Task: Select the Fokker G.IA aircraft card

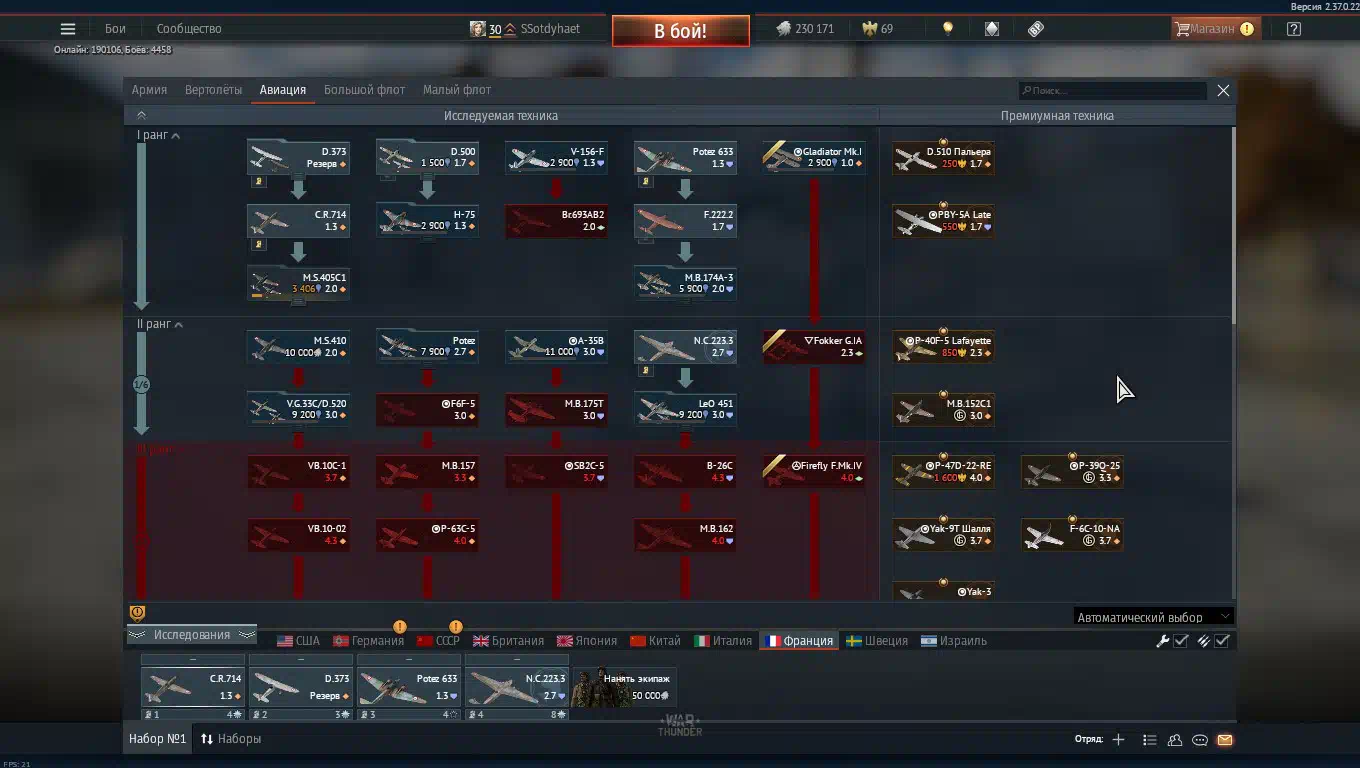Action: coord(814,346)
